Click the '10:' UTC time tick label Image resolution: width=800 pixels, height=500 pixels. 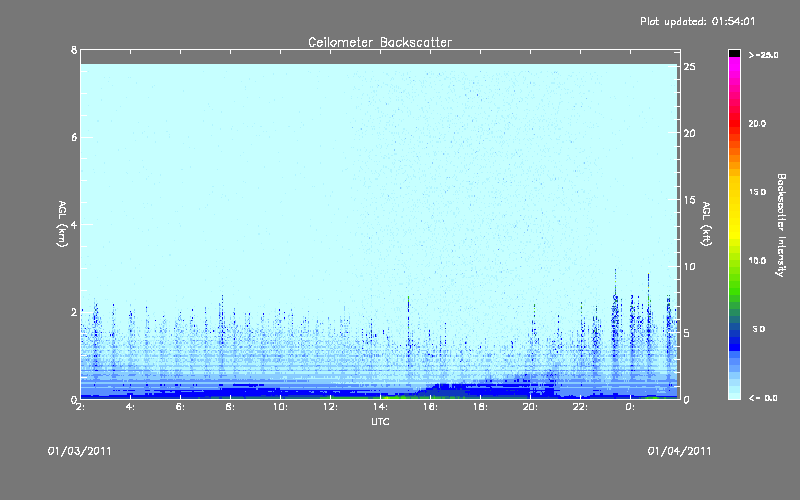tap(280, 407)
